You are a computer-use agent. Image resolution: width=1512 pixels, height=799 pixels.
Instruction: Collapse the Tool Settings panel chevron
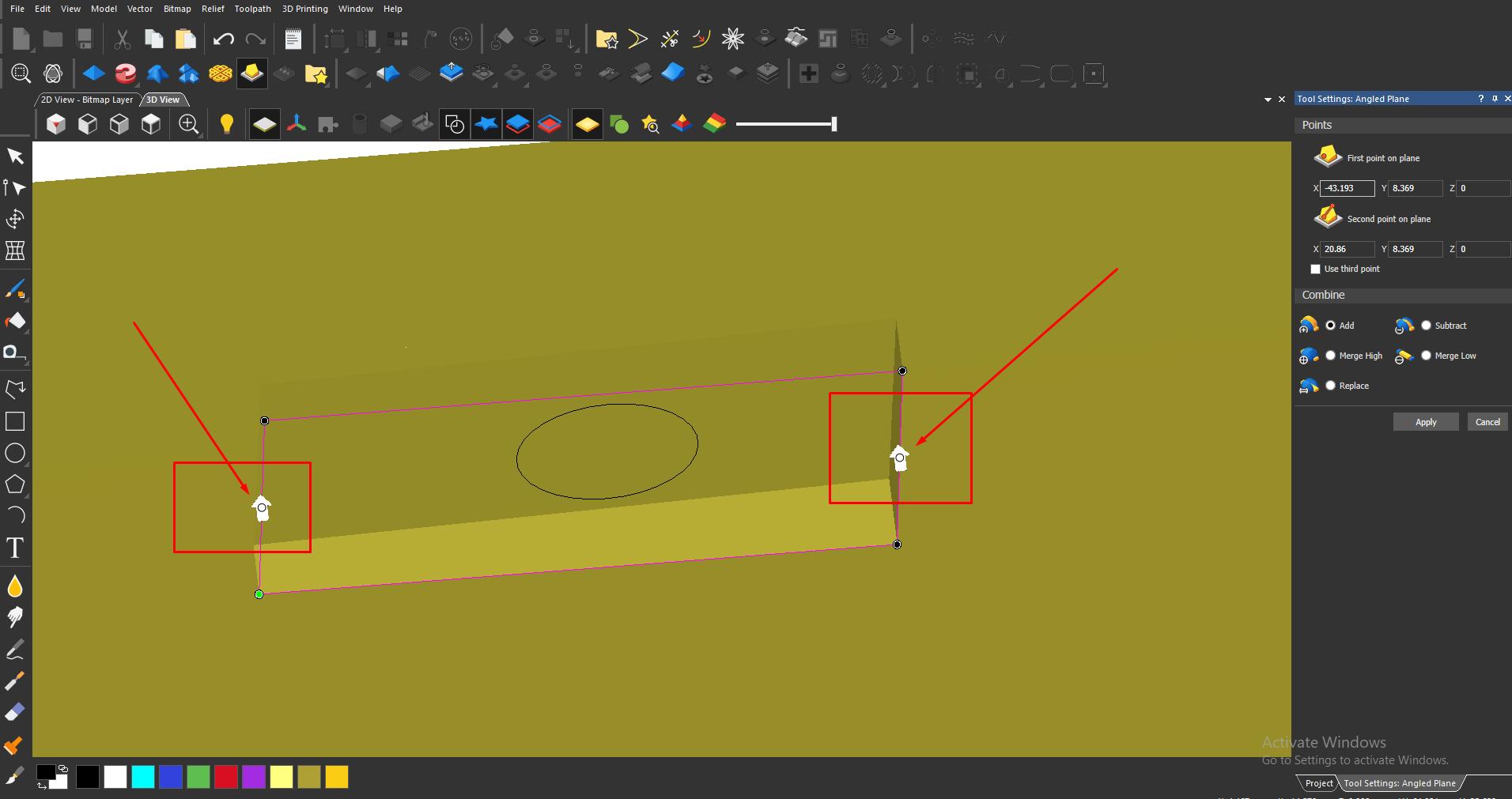pyautogui.click(x=1267, y=99)
